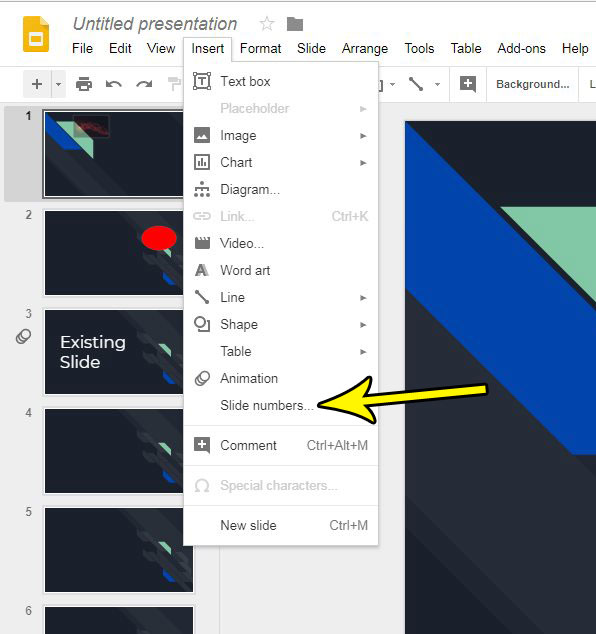
Task: Select slide 4 thumbnail
Action: pos(113,451)
